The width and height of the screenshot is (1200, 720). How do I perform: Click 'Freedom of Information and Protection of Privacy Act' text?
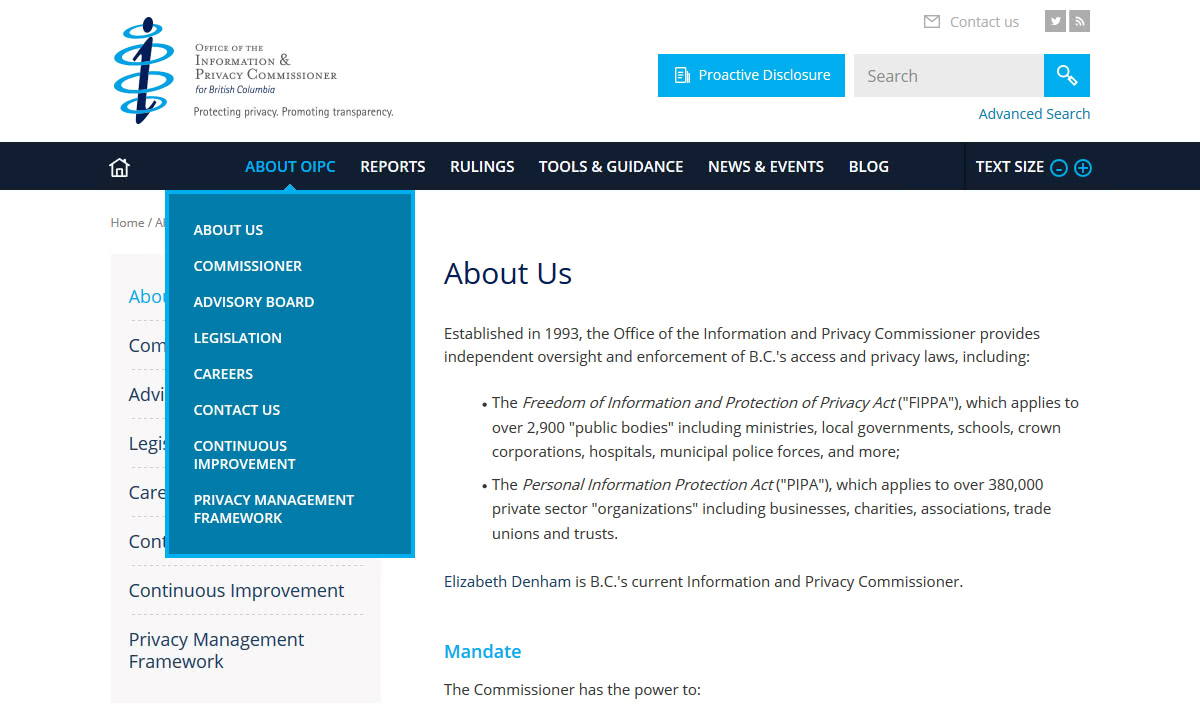point(709,403)
